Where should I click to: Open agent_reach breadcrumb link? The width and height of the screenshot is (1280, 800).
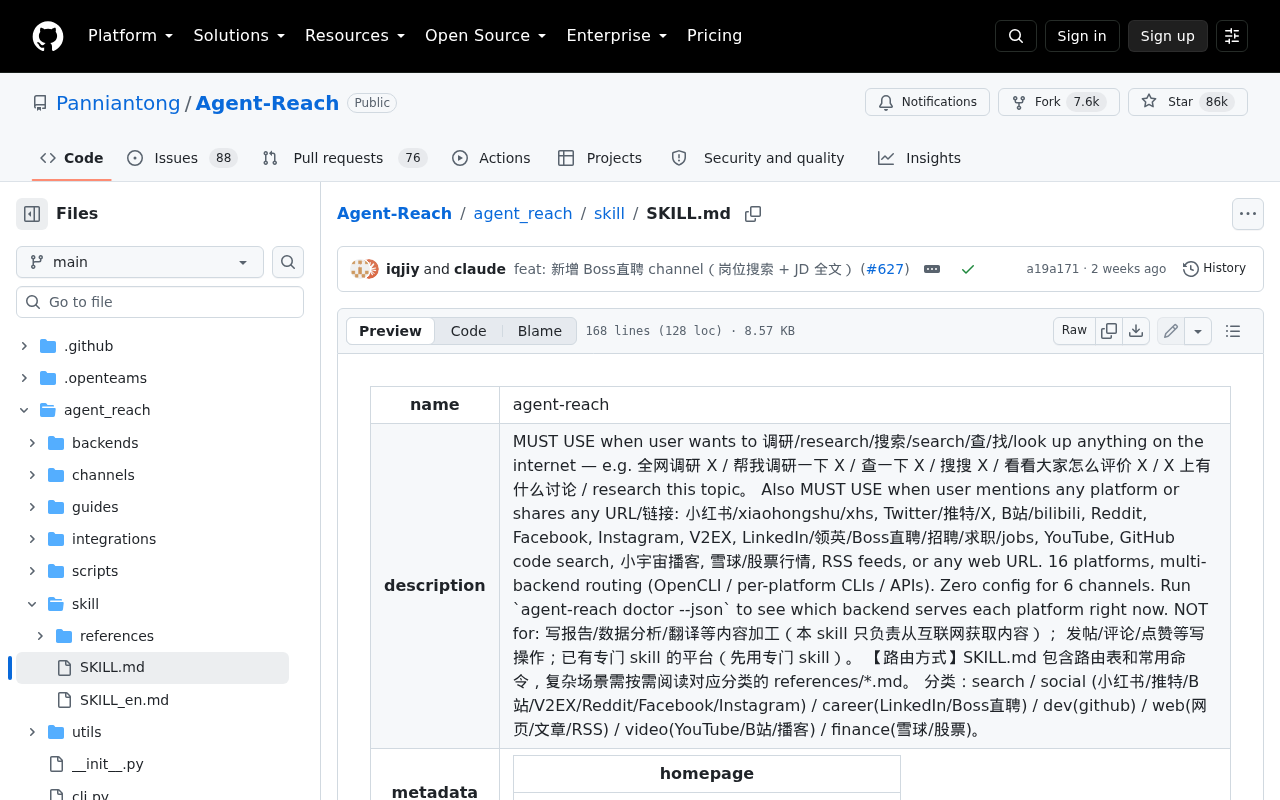coord(523,214)
